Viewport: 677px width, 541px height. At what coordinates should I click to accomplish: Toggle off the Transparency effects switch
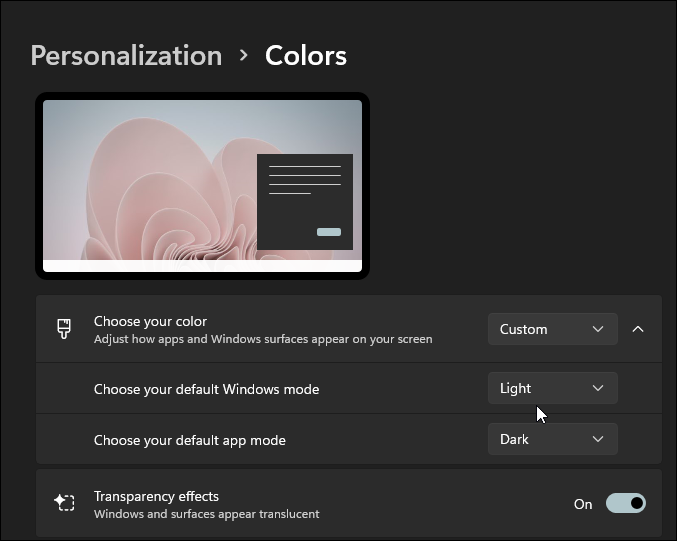point(626,503)
